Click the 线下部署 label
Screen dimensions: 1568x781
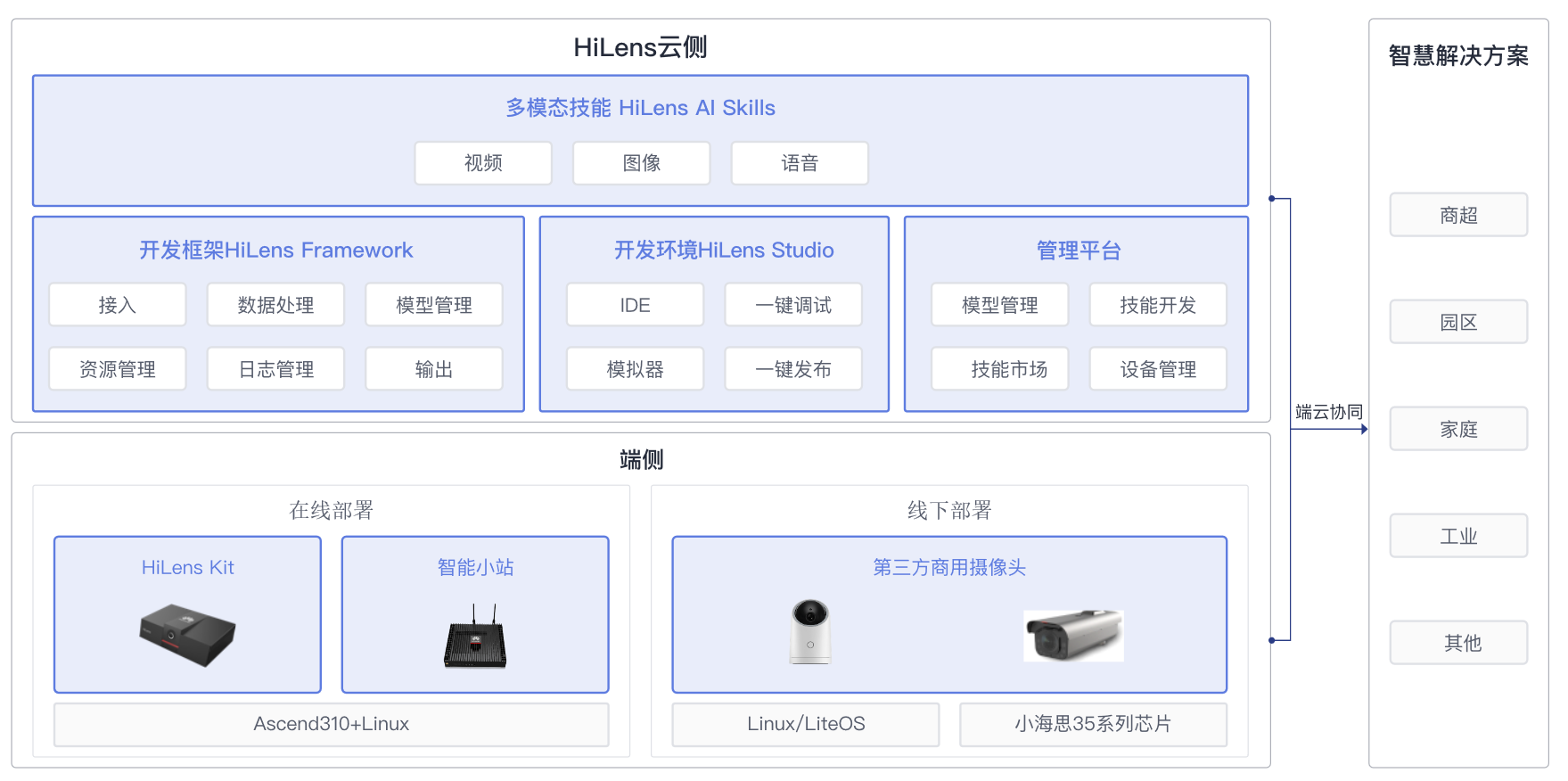(949, 510)
